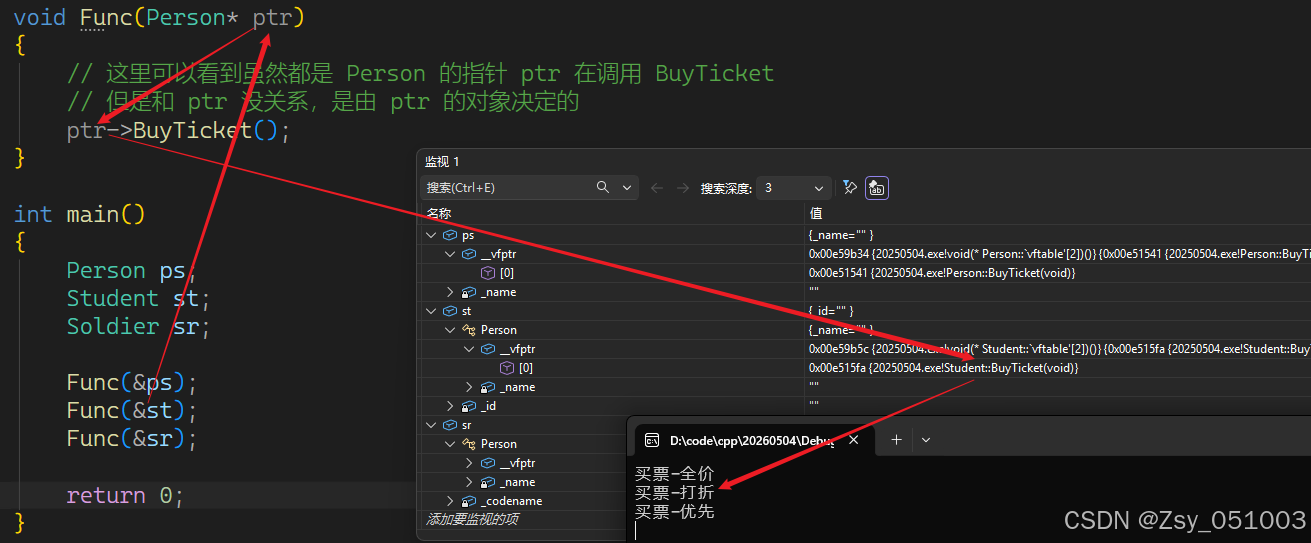This screenshot has height=543, width=1311.
Task: Select the { _id="" } value of st
Action: click(833, 311)
